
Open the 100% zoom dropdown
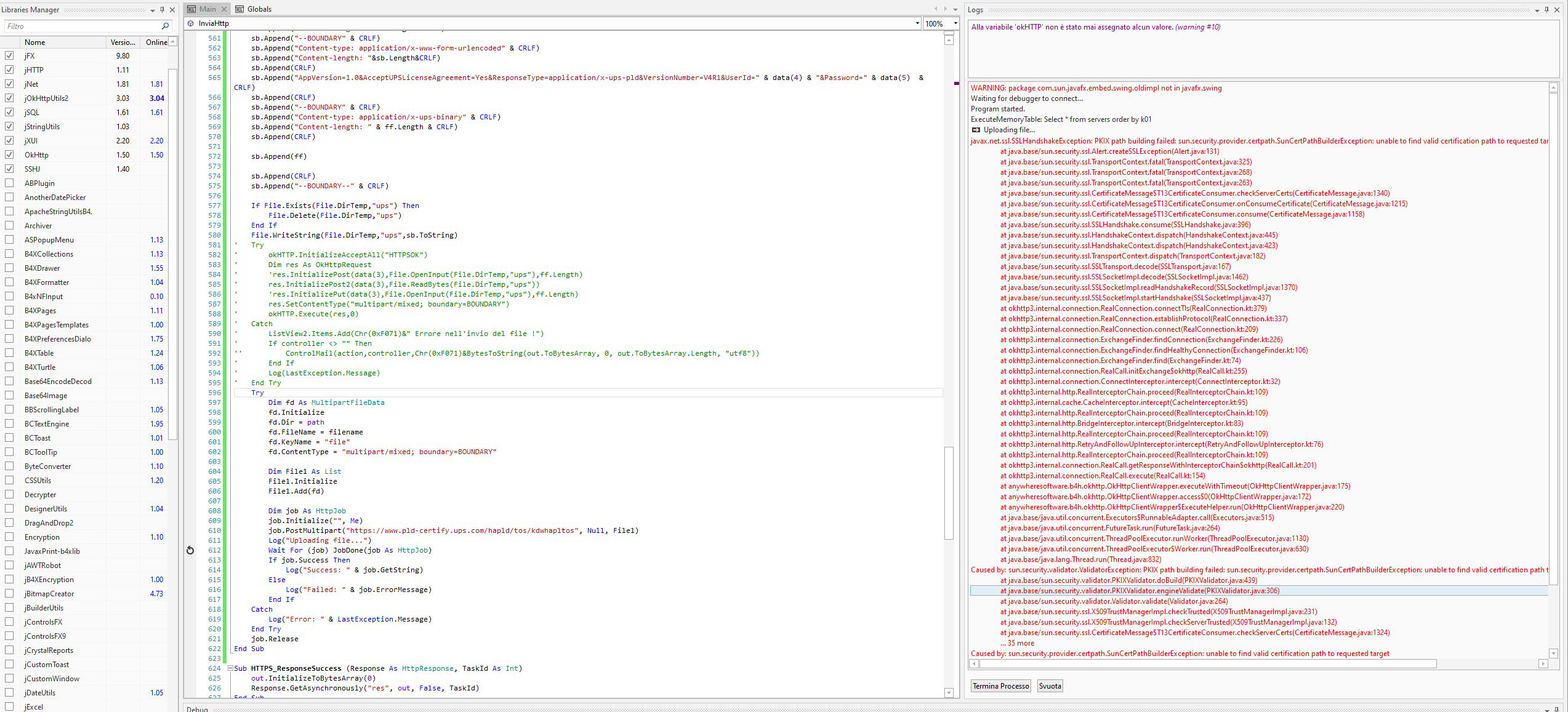(955, 23)
